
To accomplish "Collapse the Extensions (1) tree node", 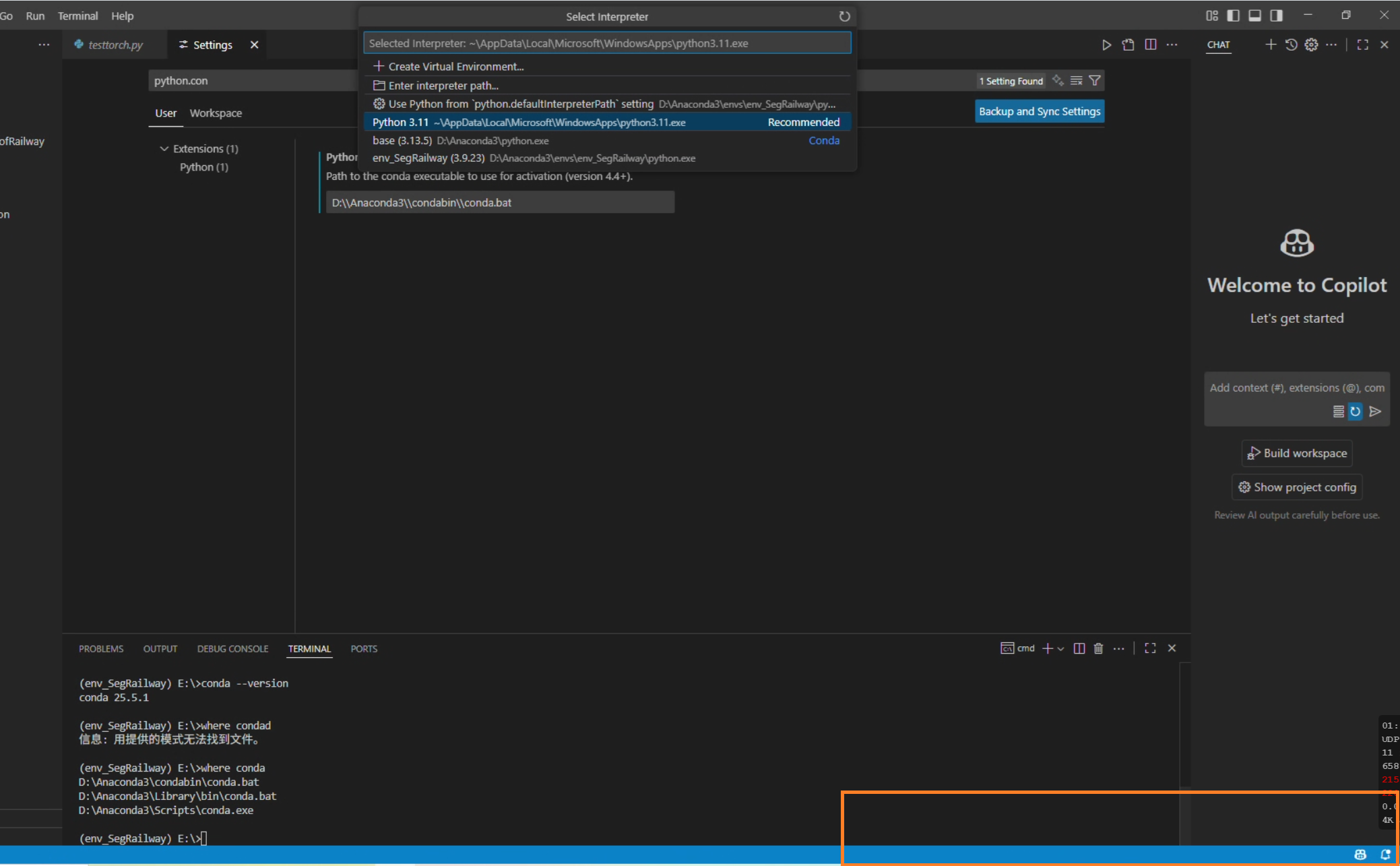I will point(164,148).
